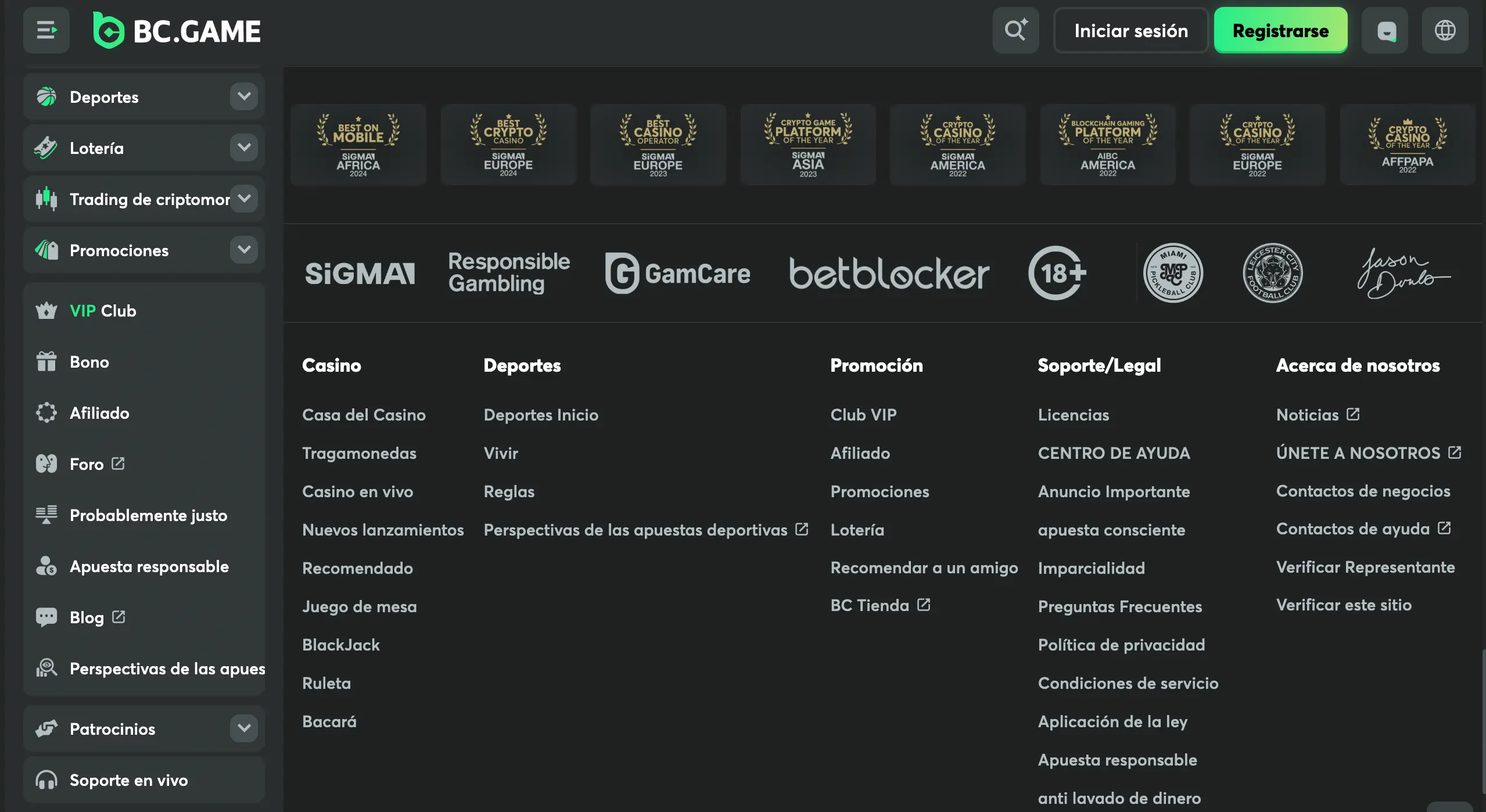Open the Noticias external link
This screenshot has width=1486, height=812.
(1318, 415)
